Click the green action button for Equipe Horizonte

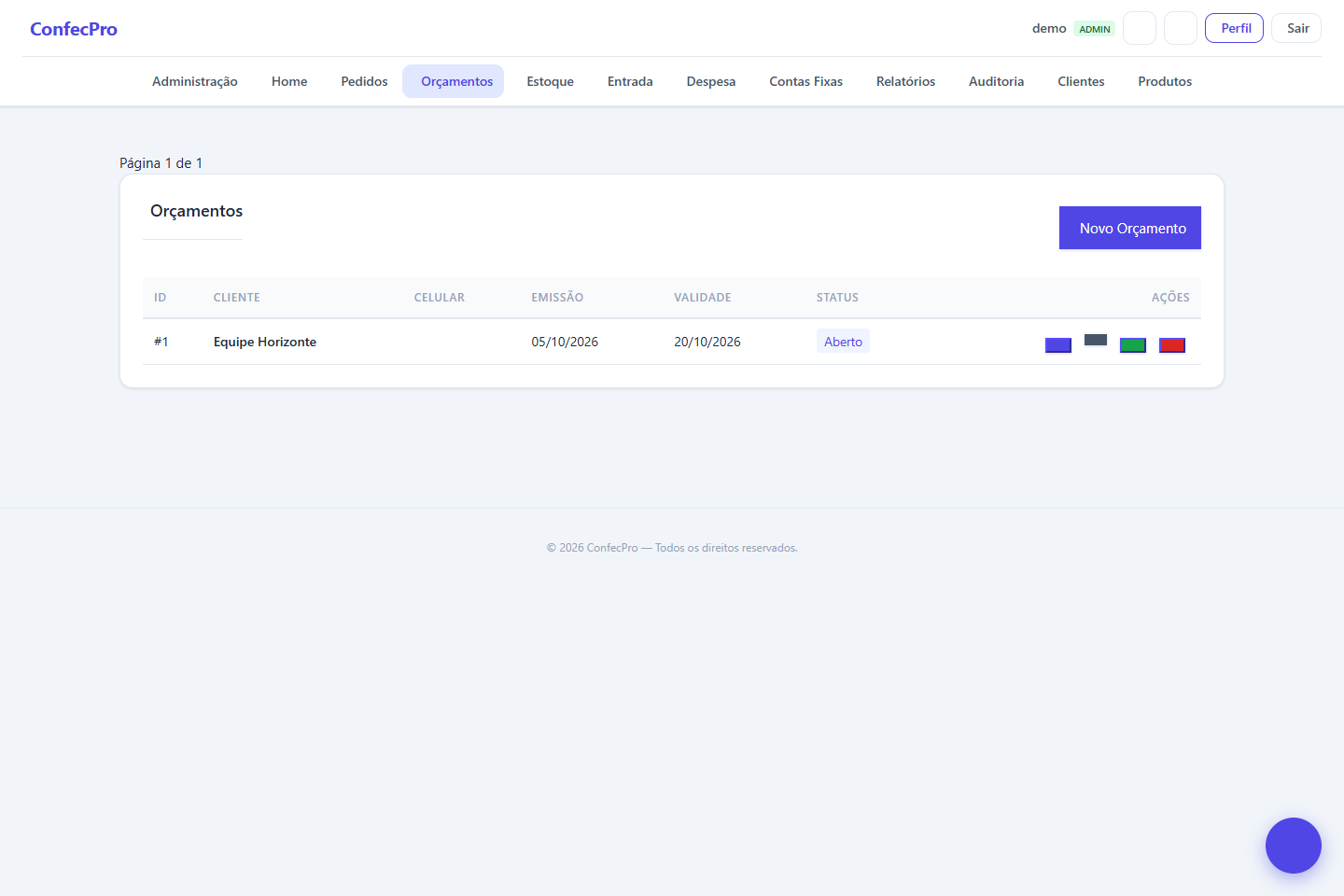tap(1132, 345)
